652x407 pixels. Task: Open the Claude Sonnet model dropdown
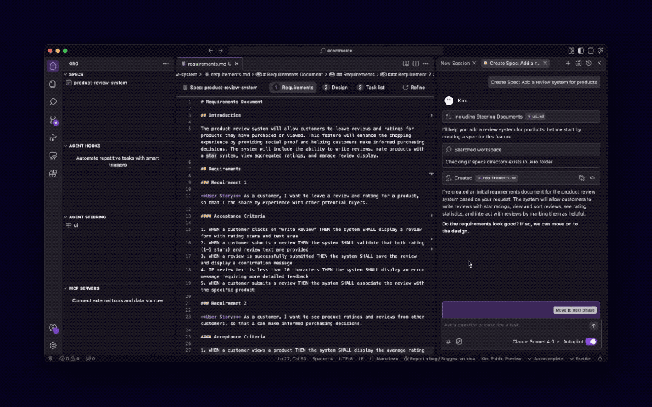(x=536, y=342)
